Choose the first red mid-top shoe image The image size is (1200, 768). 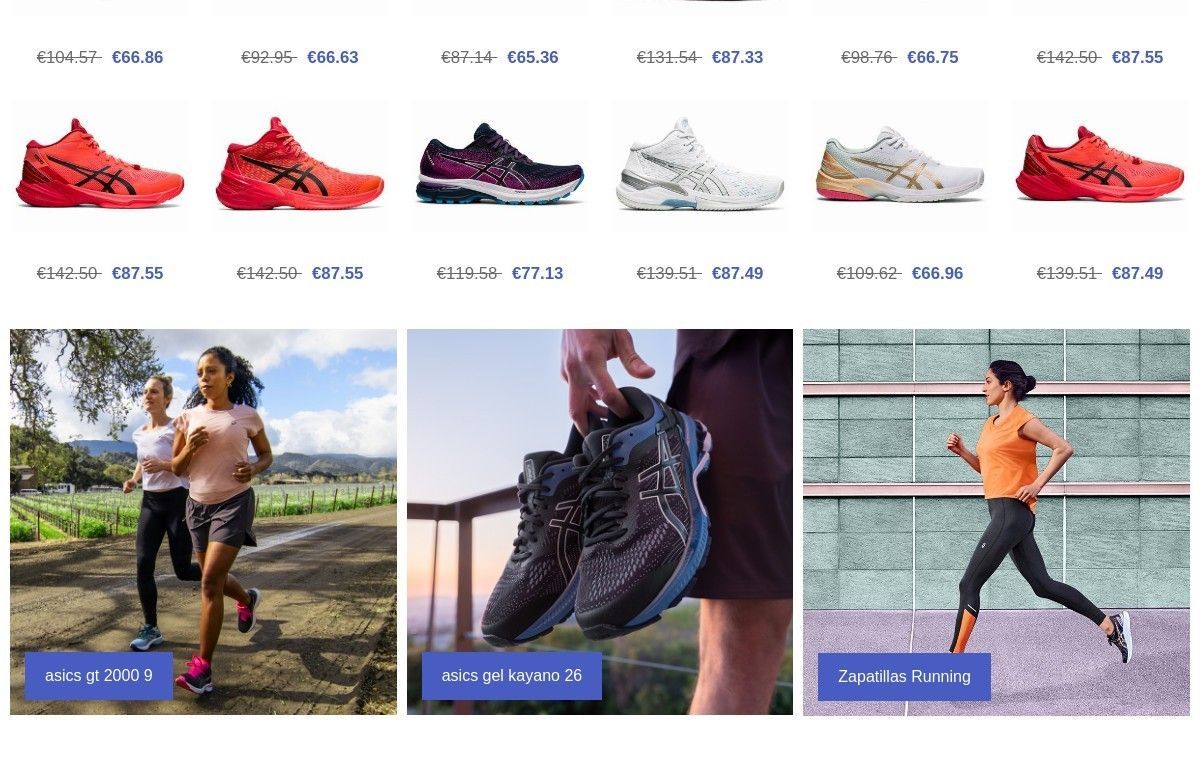(x=100, y=165)
